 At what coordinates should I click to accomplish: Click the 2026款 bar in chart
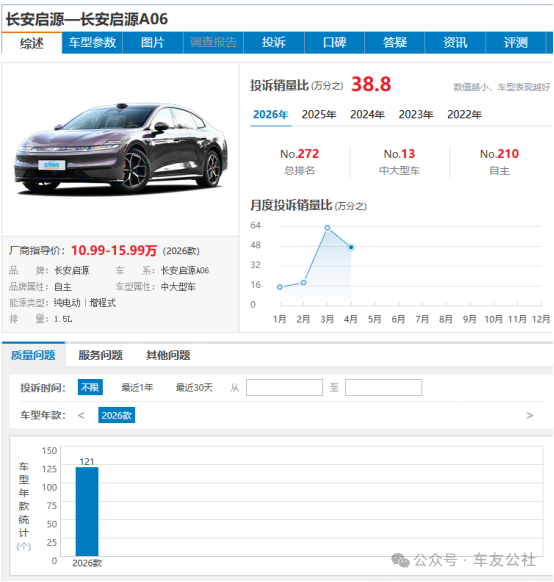(x=87, y=511)
